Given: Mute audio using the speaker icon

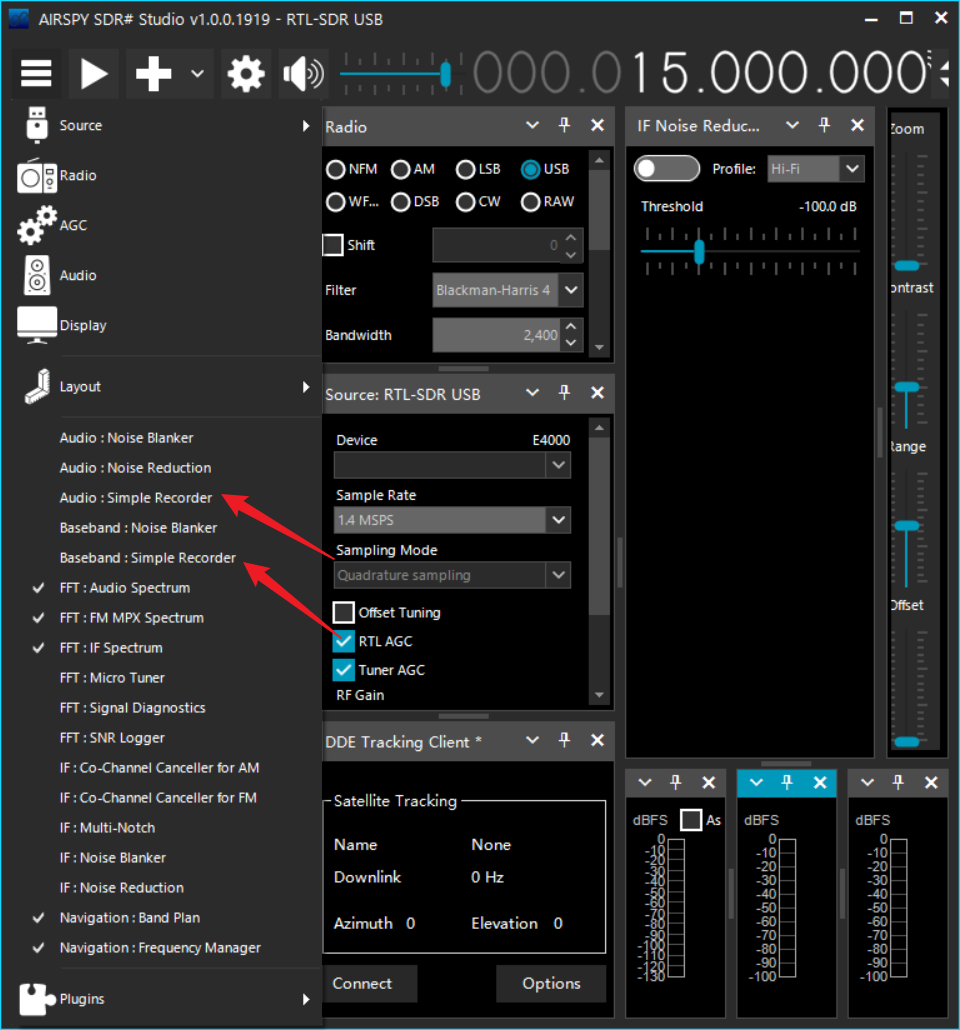Looking at the screenshot, I should (x=303, y=74).
